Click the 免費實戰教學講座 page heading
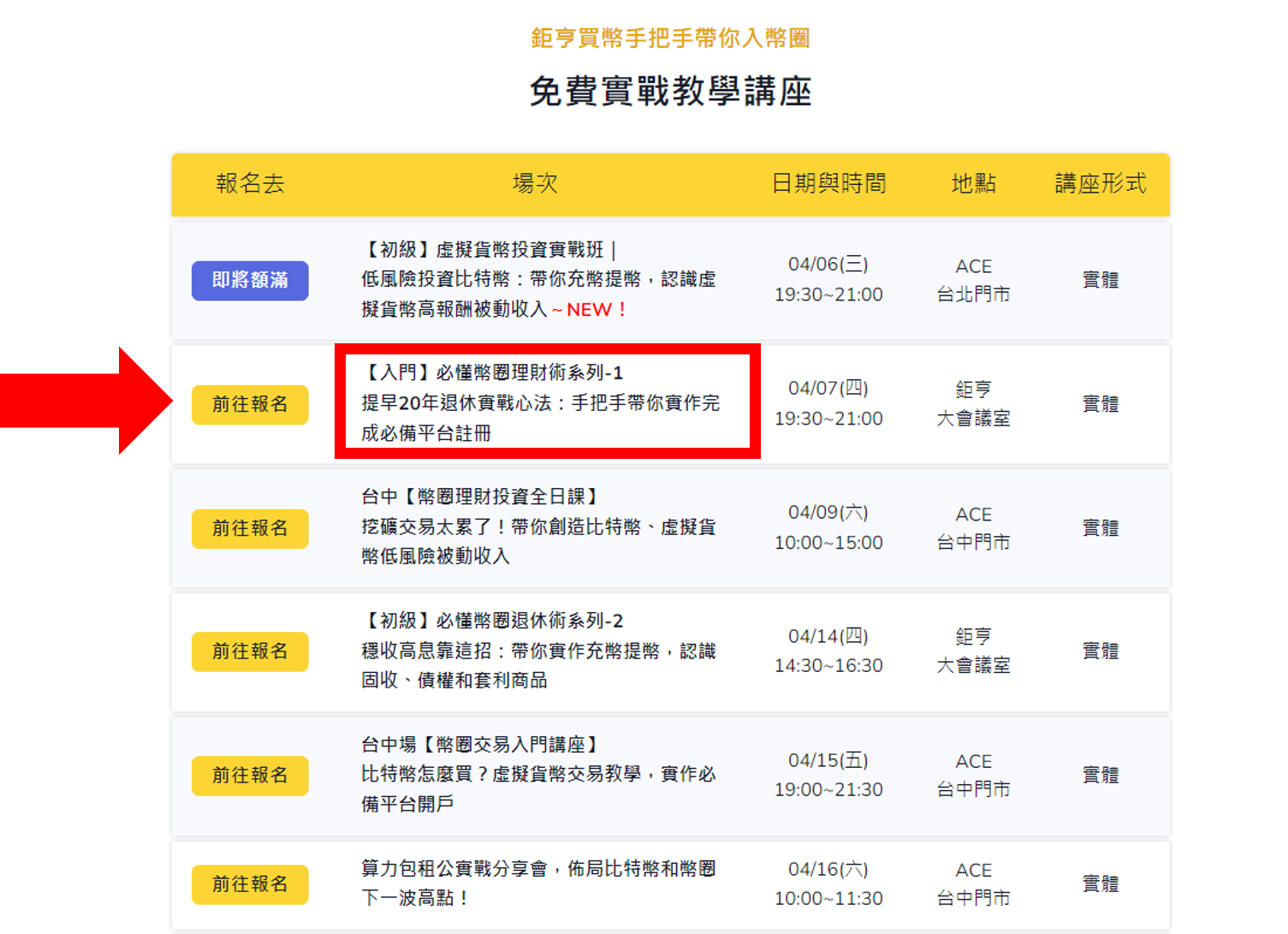Screen dimensions: 1288x934 [x=670, y=92]
